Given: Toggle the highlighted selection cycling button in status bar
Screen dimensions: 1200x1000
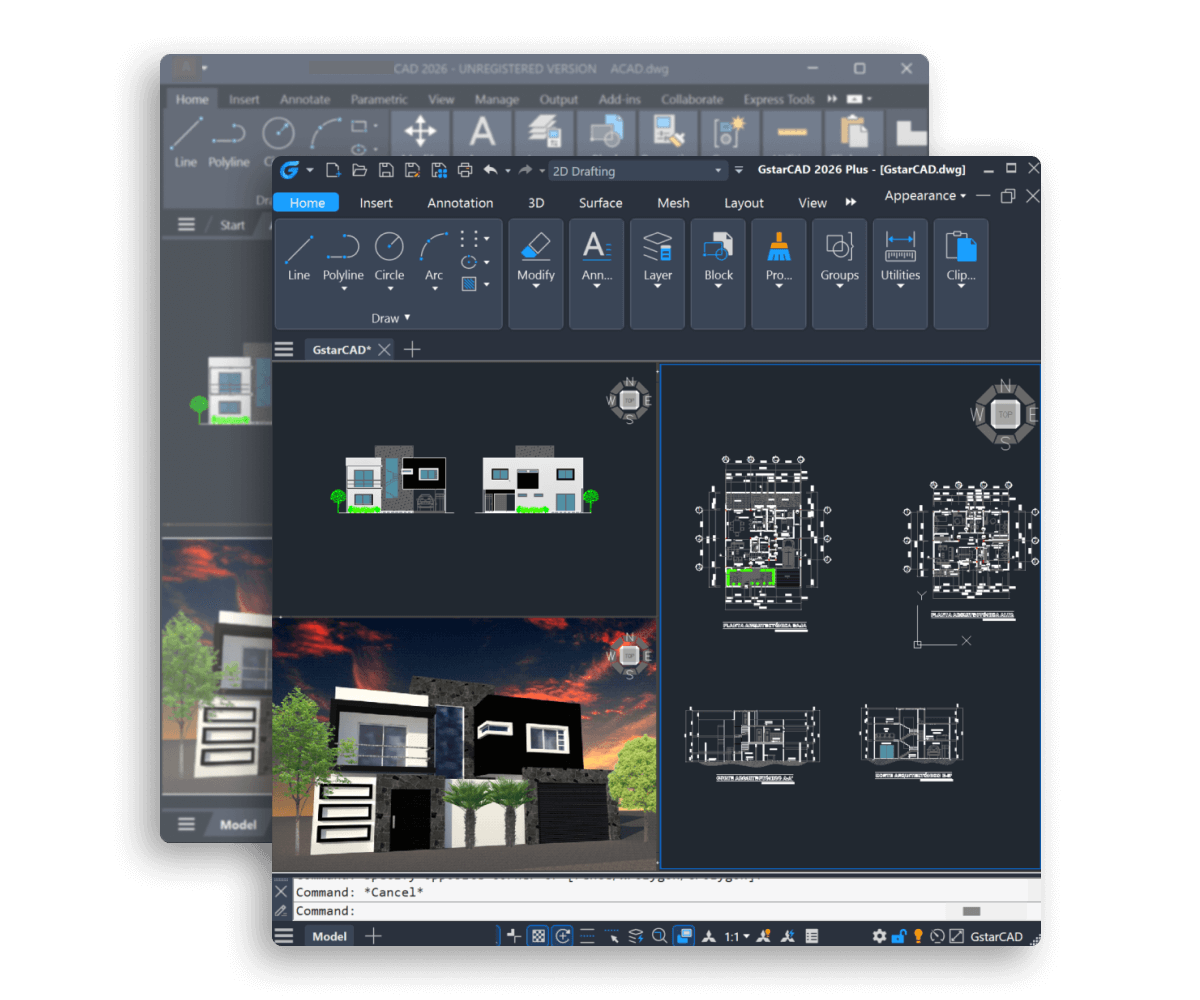Looking at the screenshot, I should pyautogui.click(x=684, y=936).
